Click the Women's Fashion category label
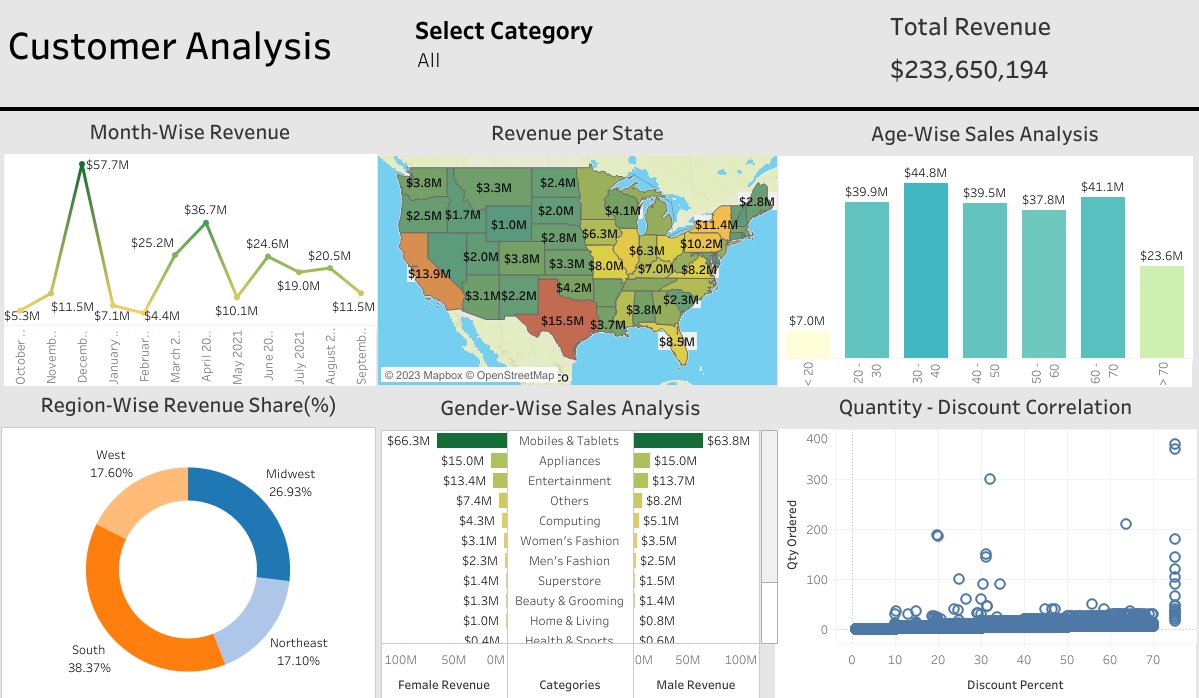 point(570,541)
